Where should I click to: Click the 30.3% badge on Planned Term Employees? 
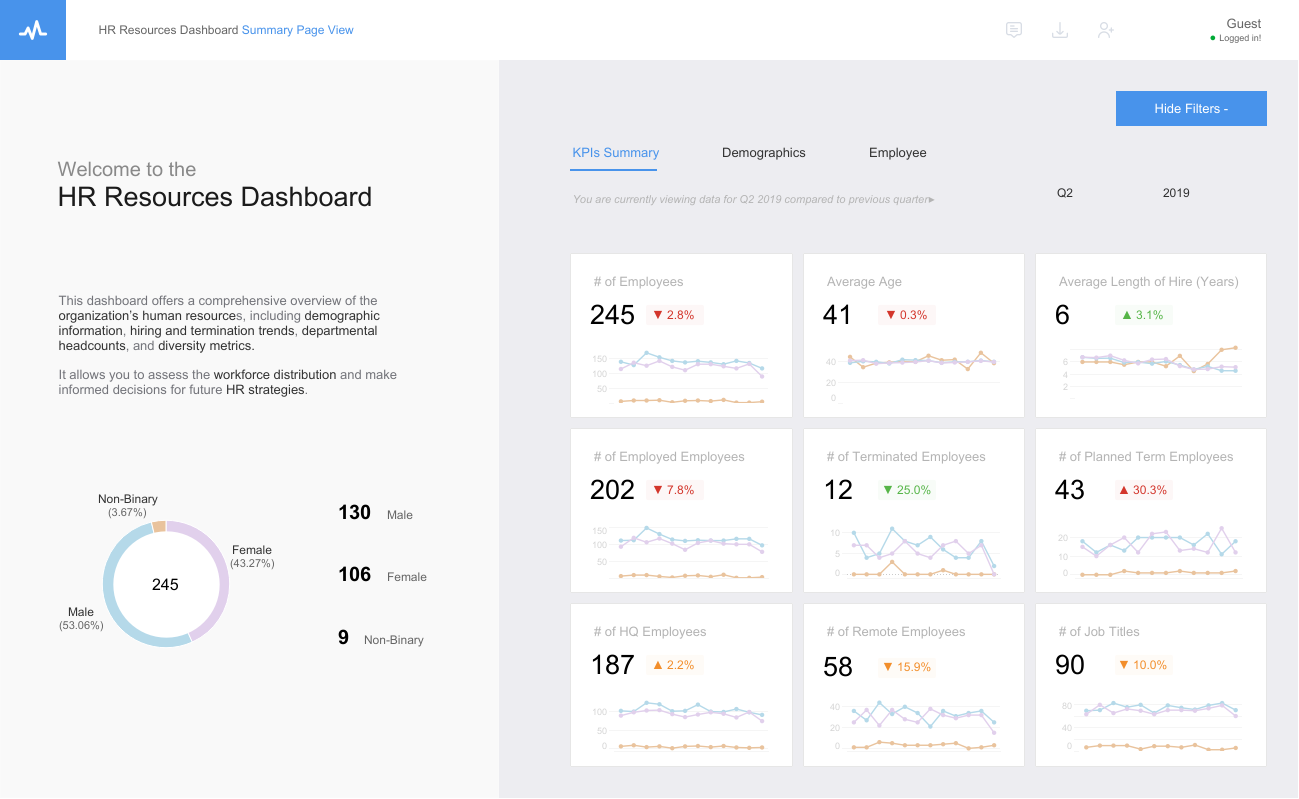pyautogui.click(x=1143, y=490)
